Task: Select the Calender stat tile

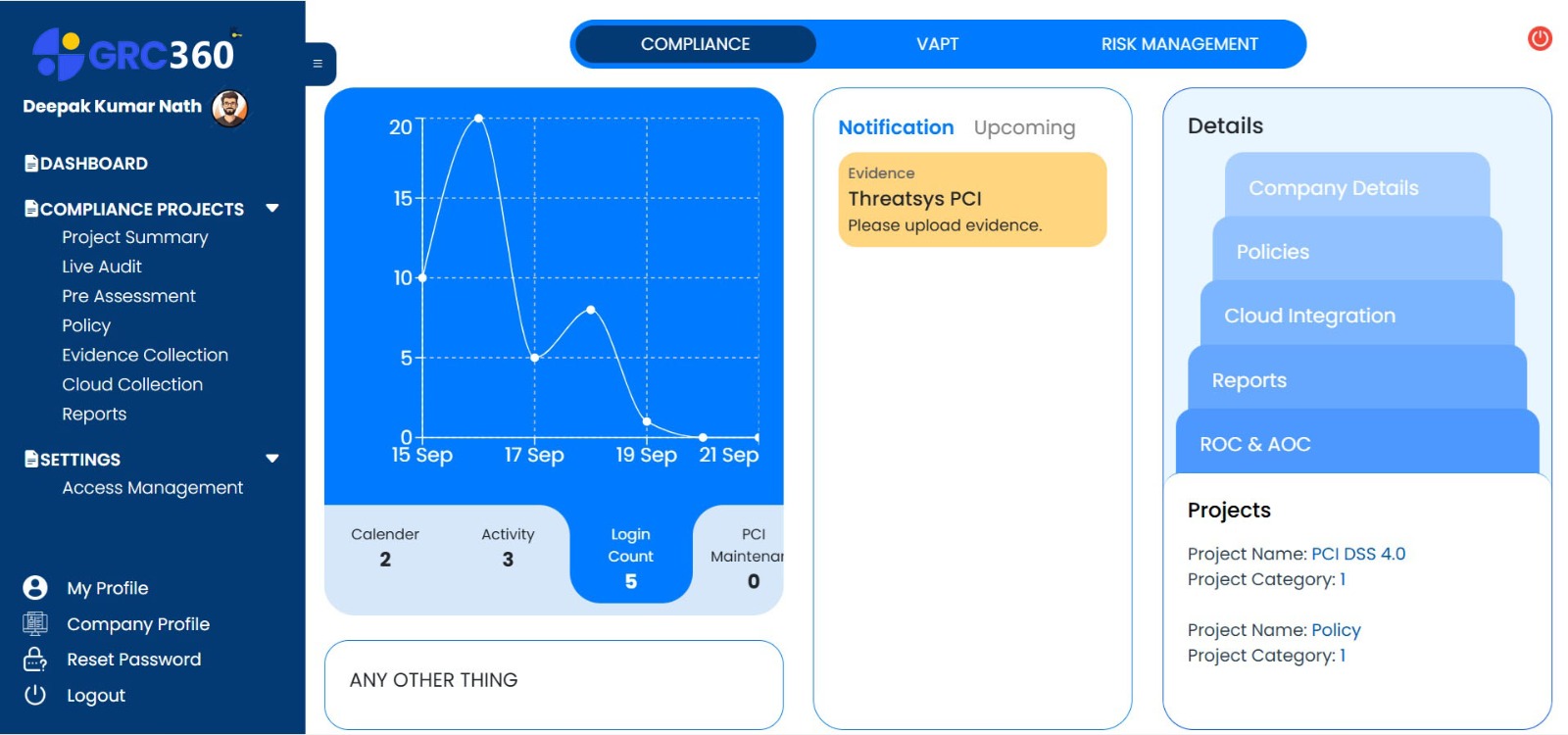Action: click(x=385, y=547)
